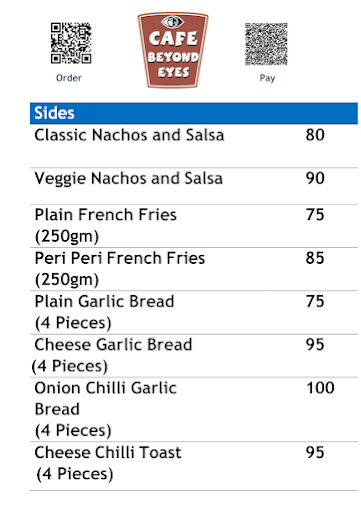The height and width of the screenshot is (510, 361).
Task: Click price 95 beside Cheese Chilli Toast
Action: point(315,452)
